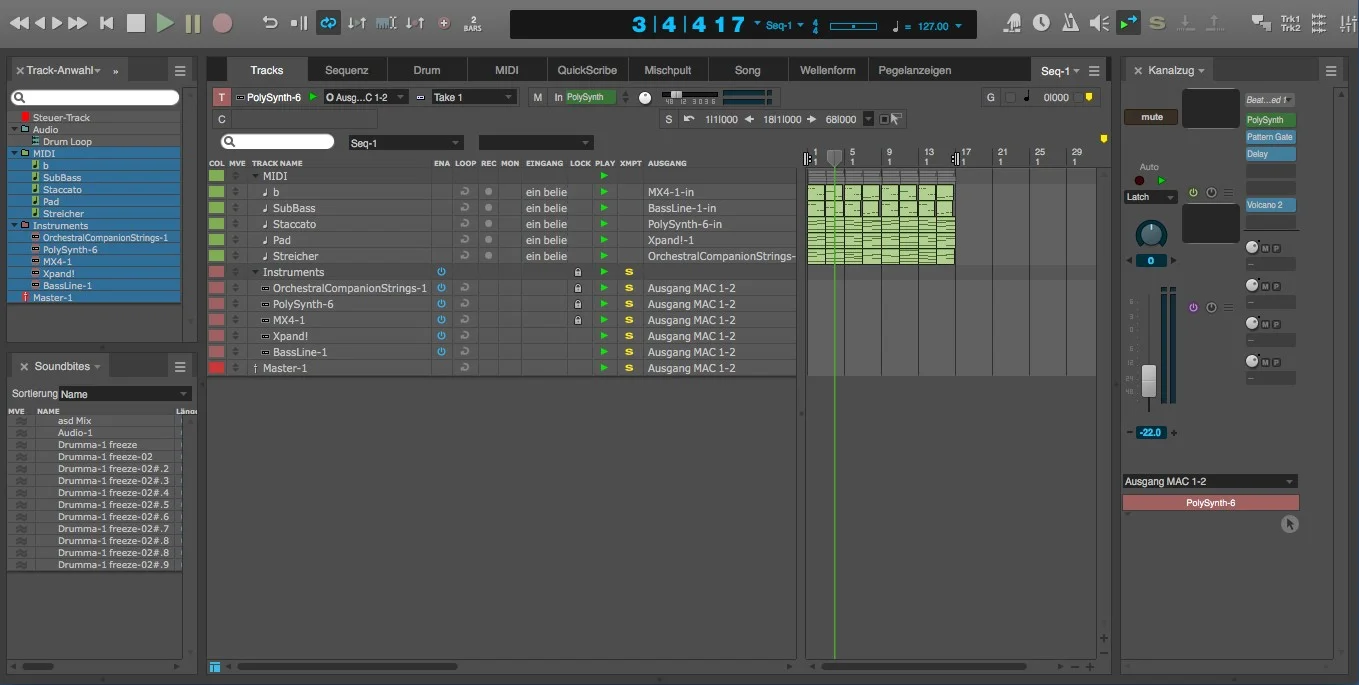Switch to the Tracks tab

coord(267,70)
